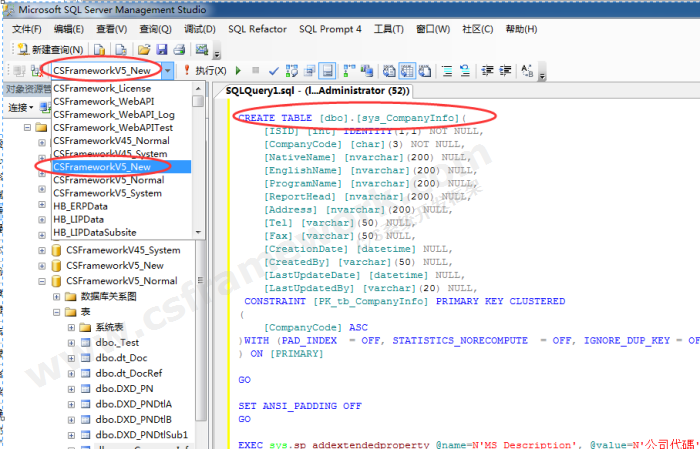The image size is (700, 449).
Task: Toggle Results to Grid output mode
Action: coord(408,71)
